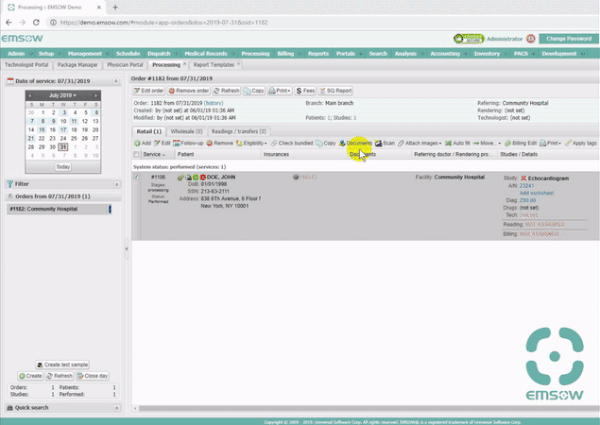Uncheck the checkbox for service #1106
Screen dimensions: 600x425
point(136,177)
